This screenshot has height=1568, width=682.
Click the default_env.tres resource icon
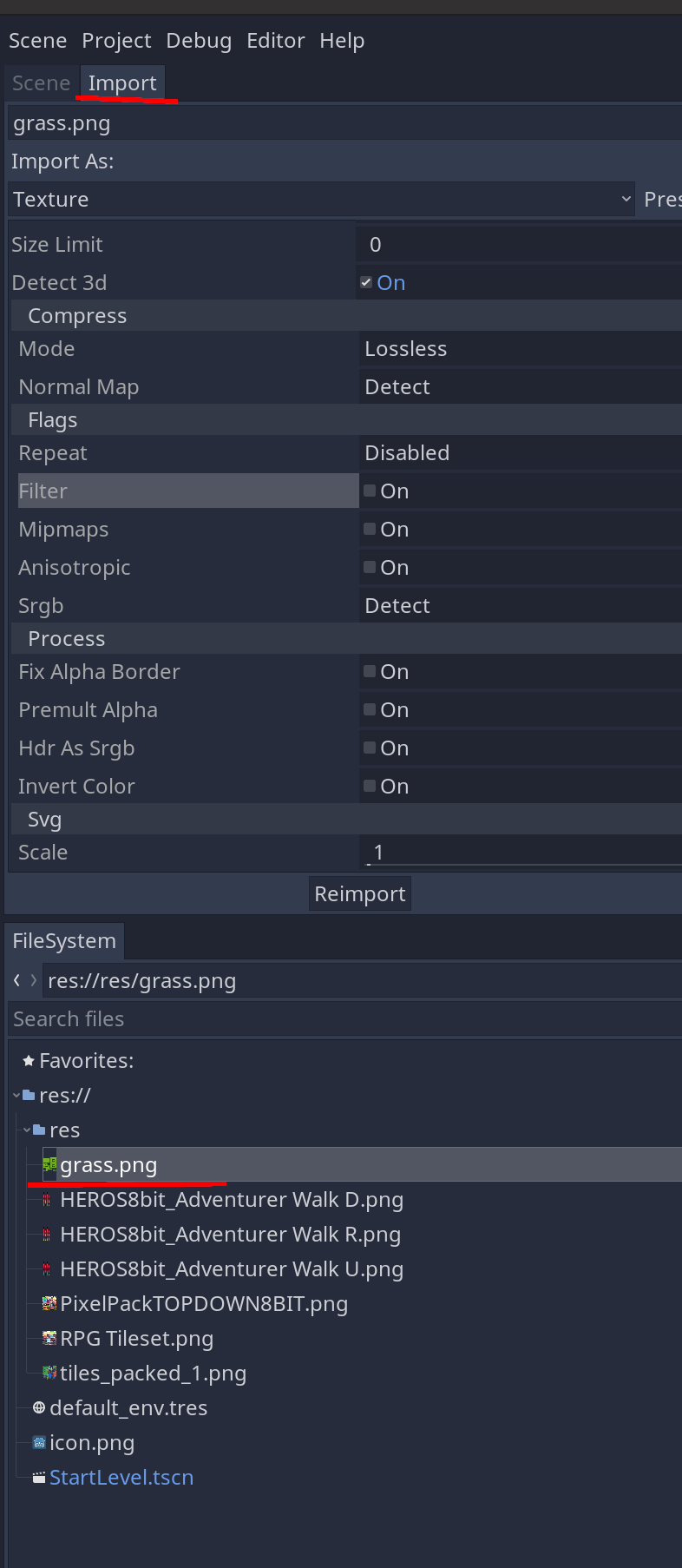(39, 1407)
